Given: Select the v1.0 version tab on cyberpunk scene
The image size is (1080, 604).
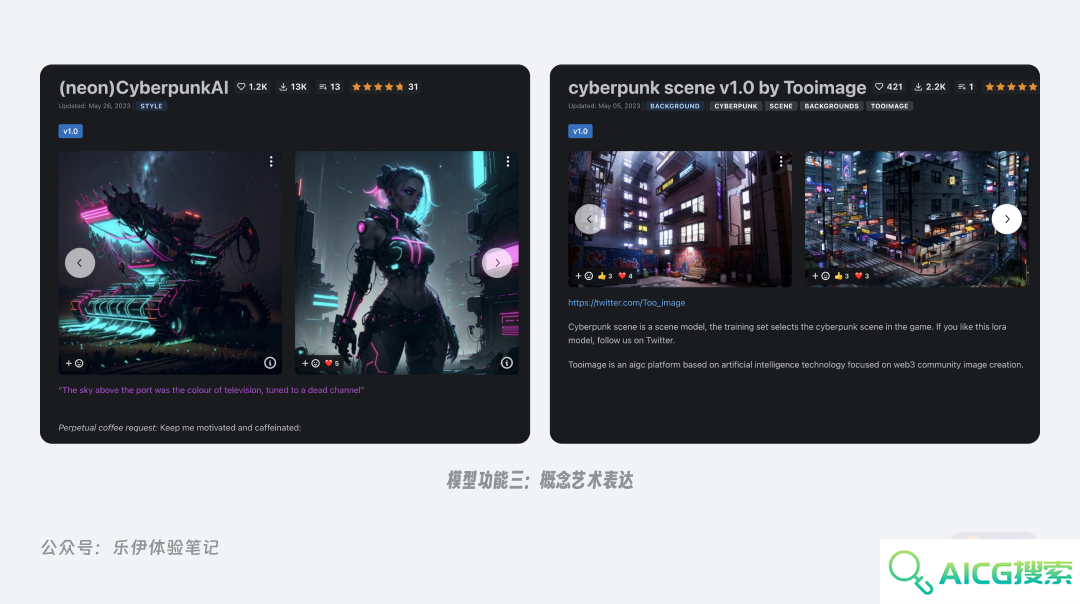Looking at the screenshot, I should click(x=580, y=131).
